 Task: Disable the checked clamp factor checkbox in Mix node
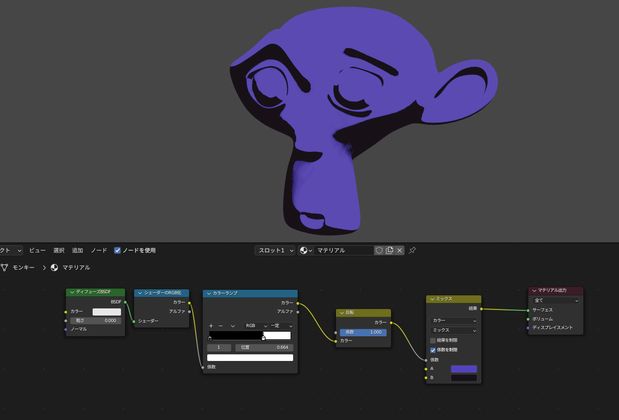coord(433,350)
